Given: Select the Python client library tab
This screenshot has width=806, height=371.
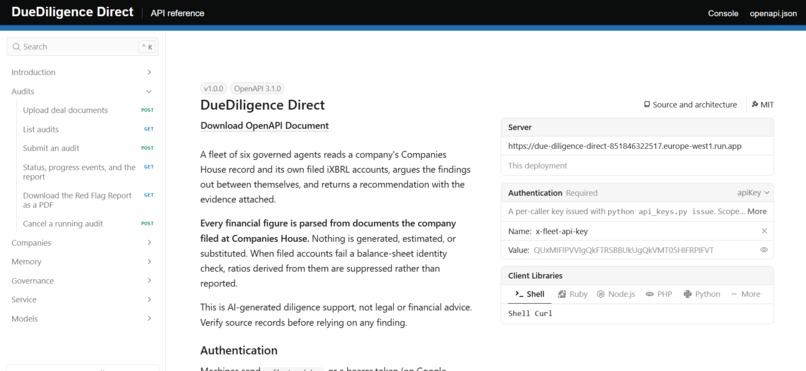Looking at the screenshot, I should (702, 294).
